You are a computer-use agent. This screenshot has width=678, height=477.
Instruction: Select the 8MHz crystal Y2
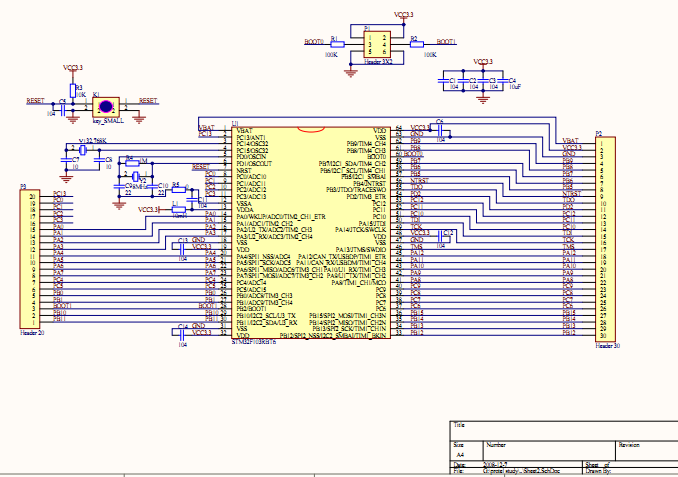(136, 176)
